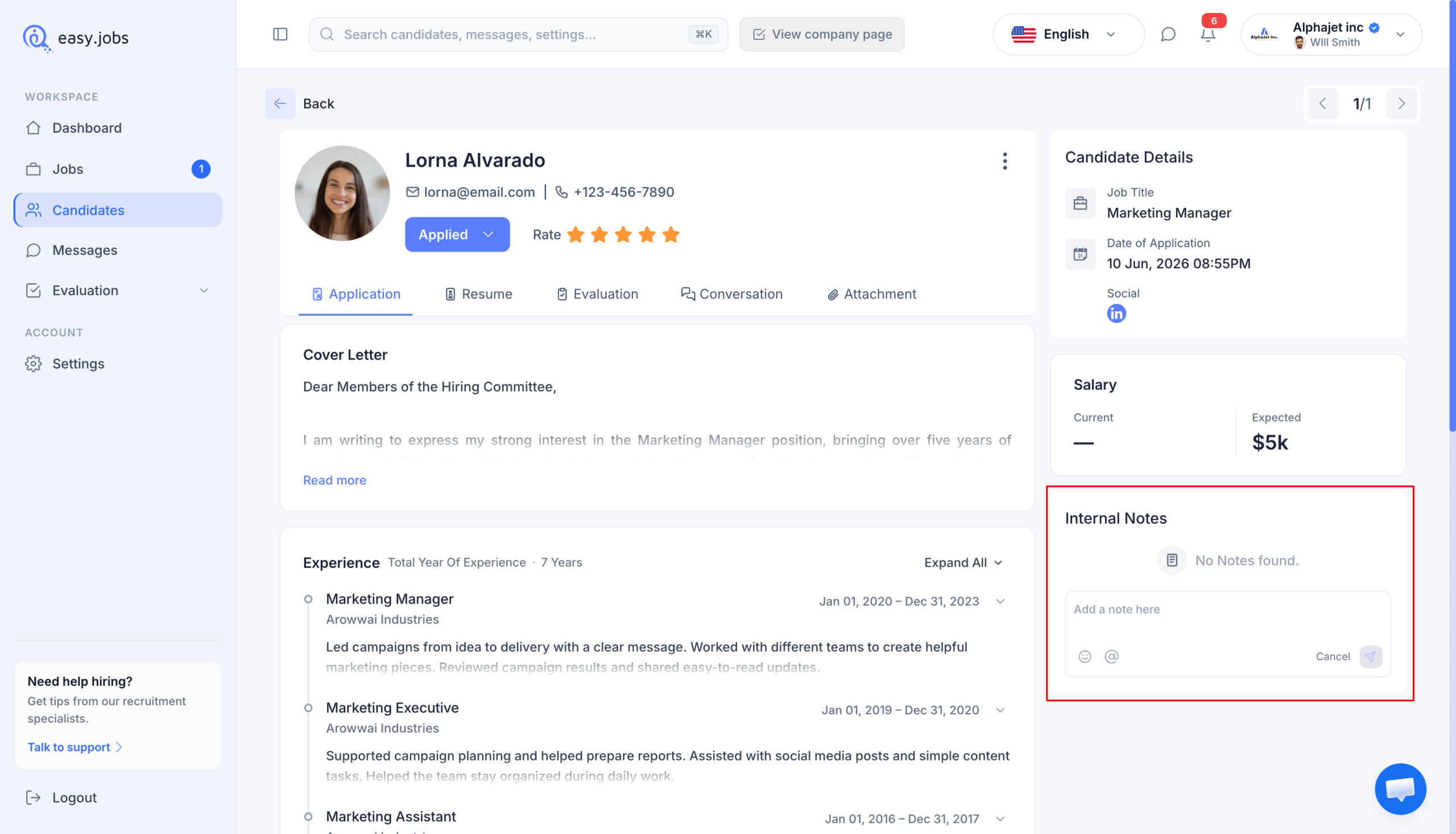Image resolution: width=1456 pixels, height=834 pixels.
Task: Click the Job Title briefcase icon
Action: pyautogui.click(x=1080, y=203)
